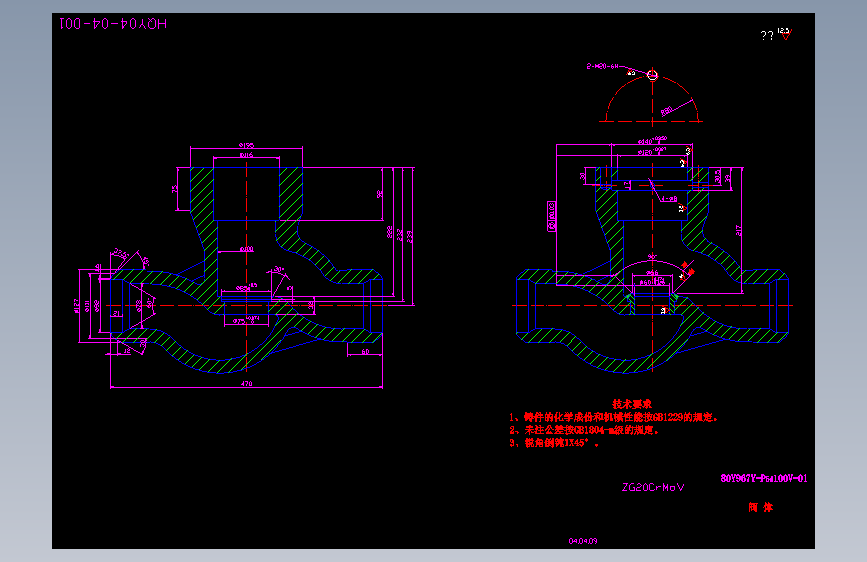Select the Ø127 inlet diameter dimension
The image size is (867, 562).
[x=76, y=306]
